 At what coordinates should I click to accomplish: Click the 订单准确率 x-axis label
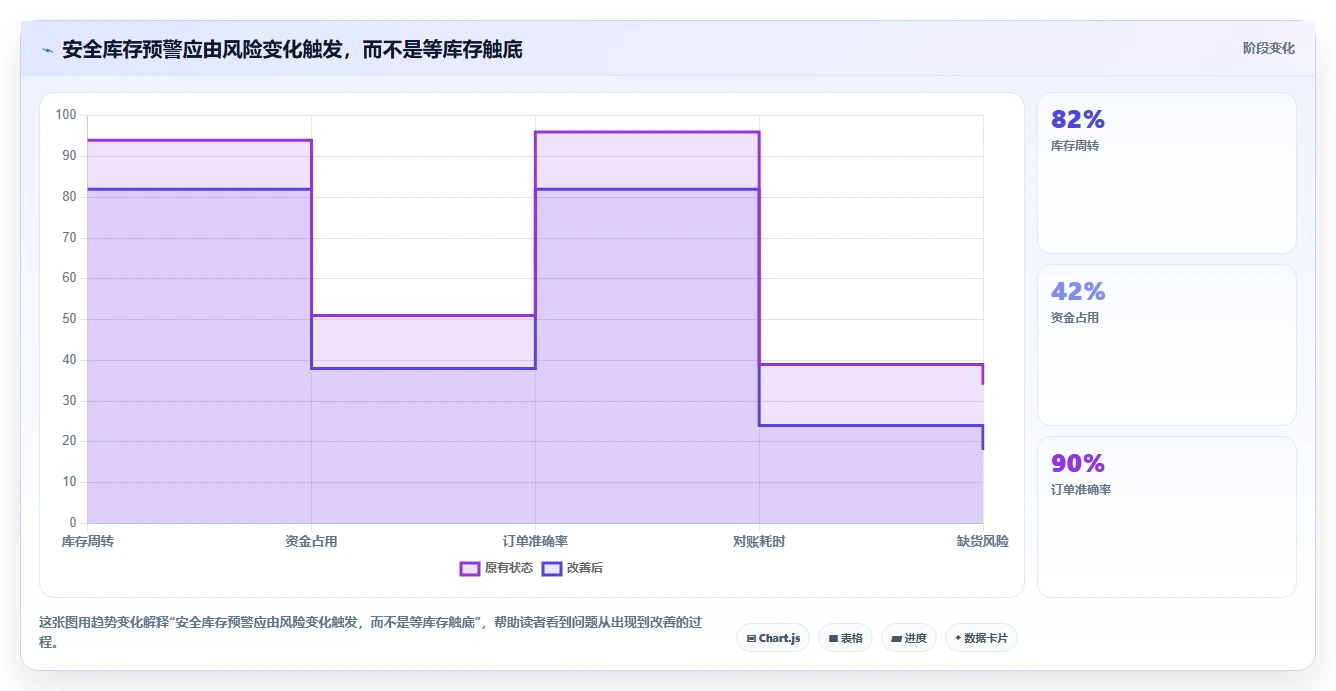click(x=535, y=541)
